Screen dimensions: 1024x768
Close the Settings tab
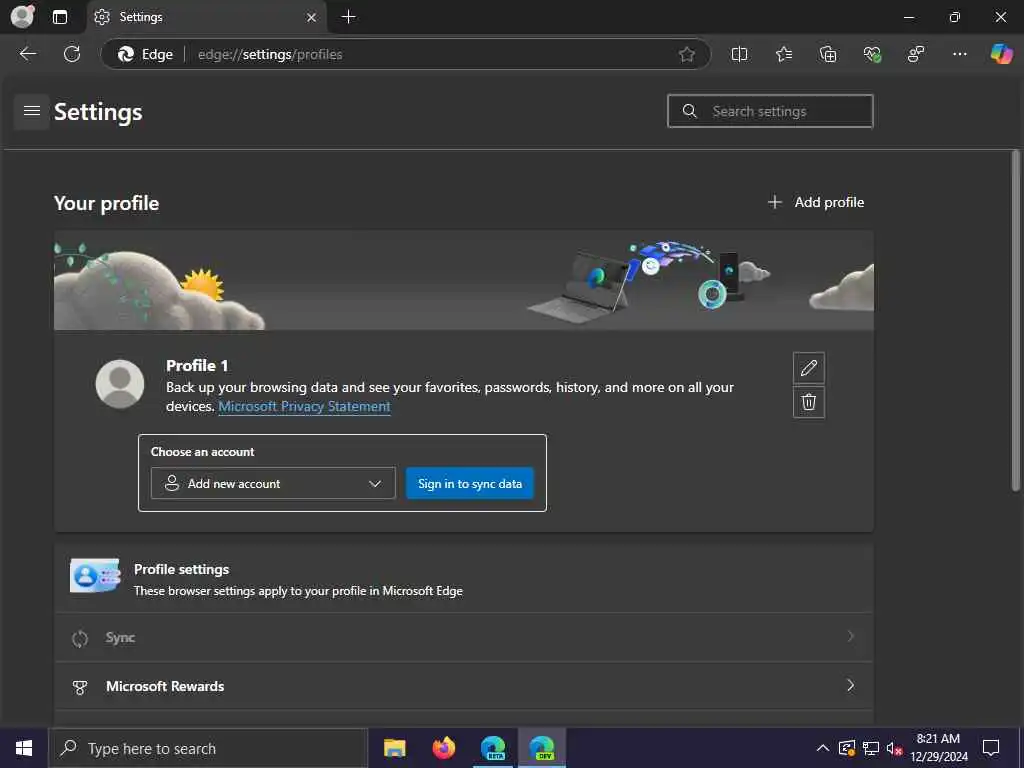(x=312, y=17)
